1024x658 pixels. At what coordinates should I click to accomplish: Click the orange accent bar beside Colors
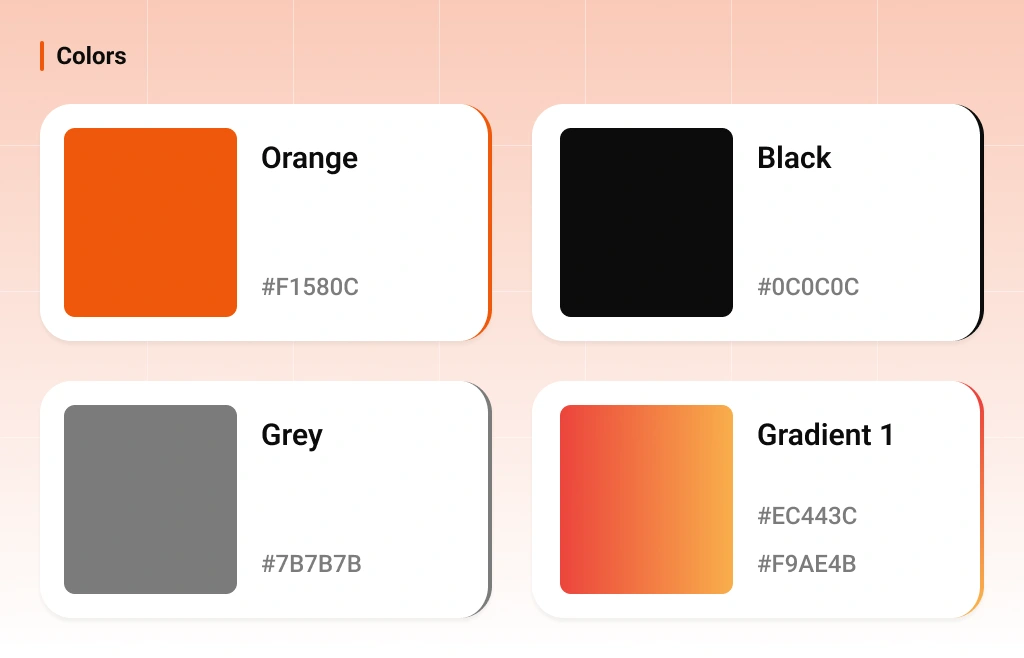point(42,56)
